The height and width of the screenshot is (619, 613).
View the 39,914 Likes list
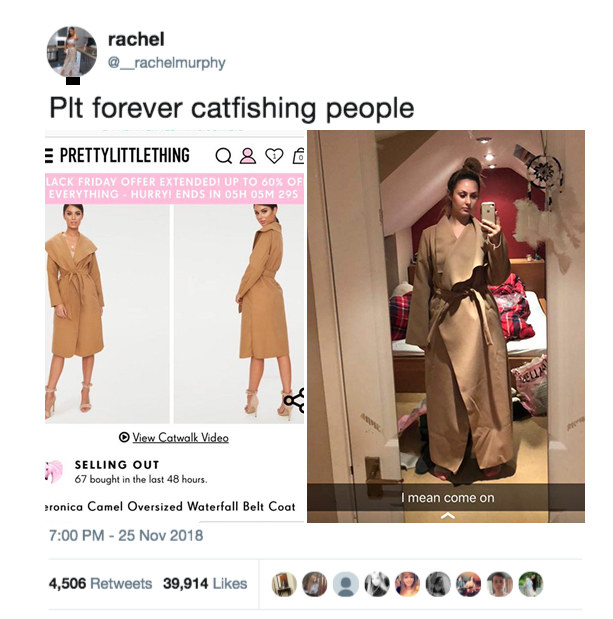coord(205,583)
